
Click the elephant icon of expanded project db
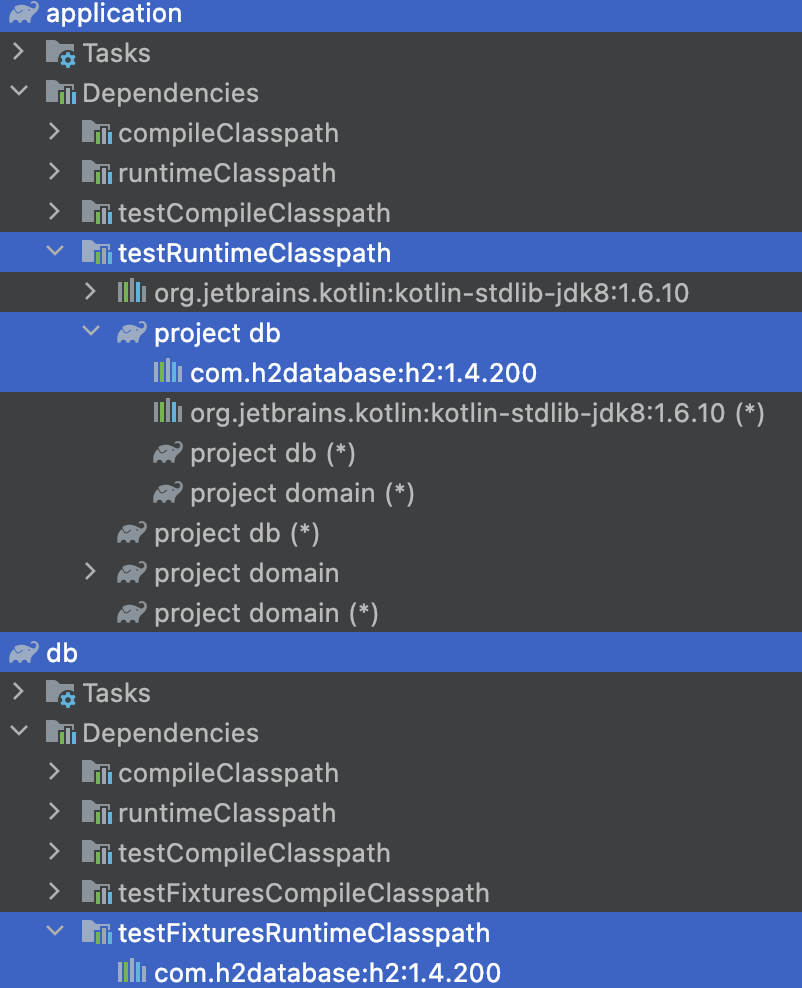coord(132,332)
